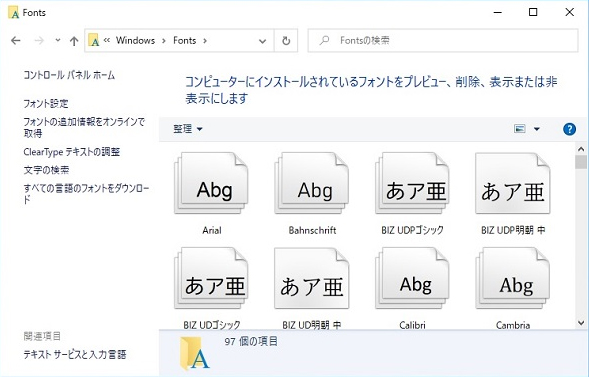The image size is (589, 377).
Task: Open help with the question mark icon
Action: [x=569, y=129]
